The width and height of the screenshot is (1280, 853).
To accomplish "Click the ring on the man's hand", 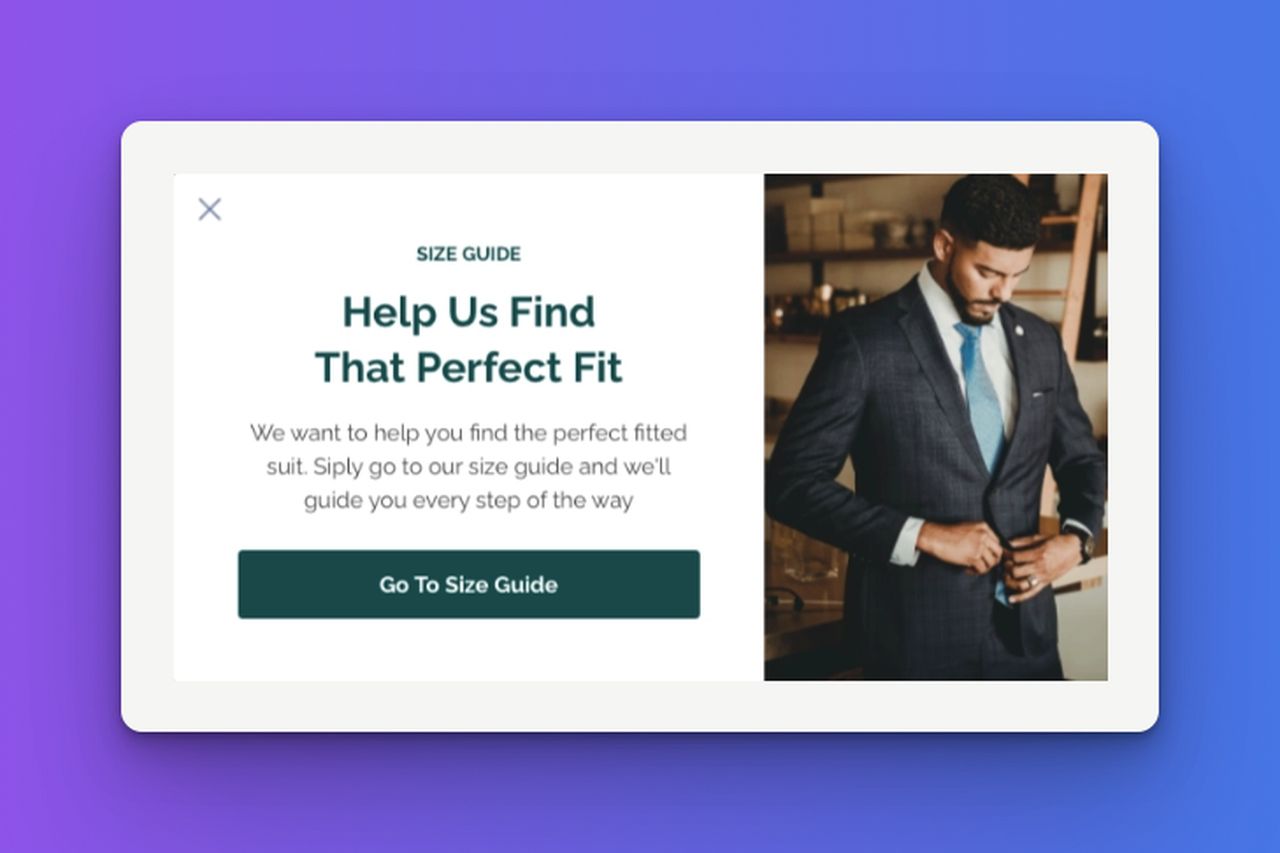I will click(x=1032, y=580).
